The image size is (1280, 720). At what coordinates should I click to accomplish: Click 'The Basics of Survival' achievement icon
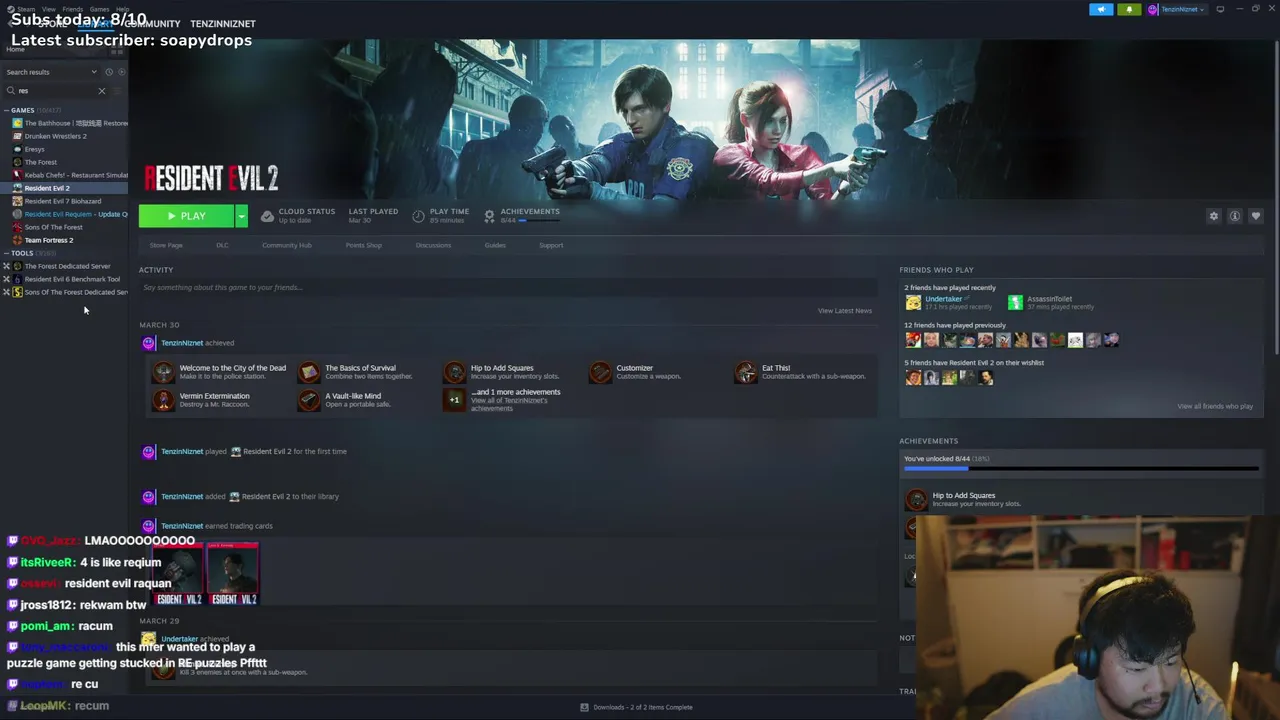point(309,372)
